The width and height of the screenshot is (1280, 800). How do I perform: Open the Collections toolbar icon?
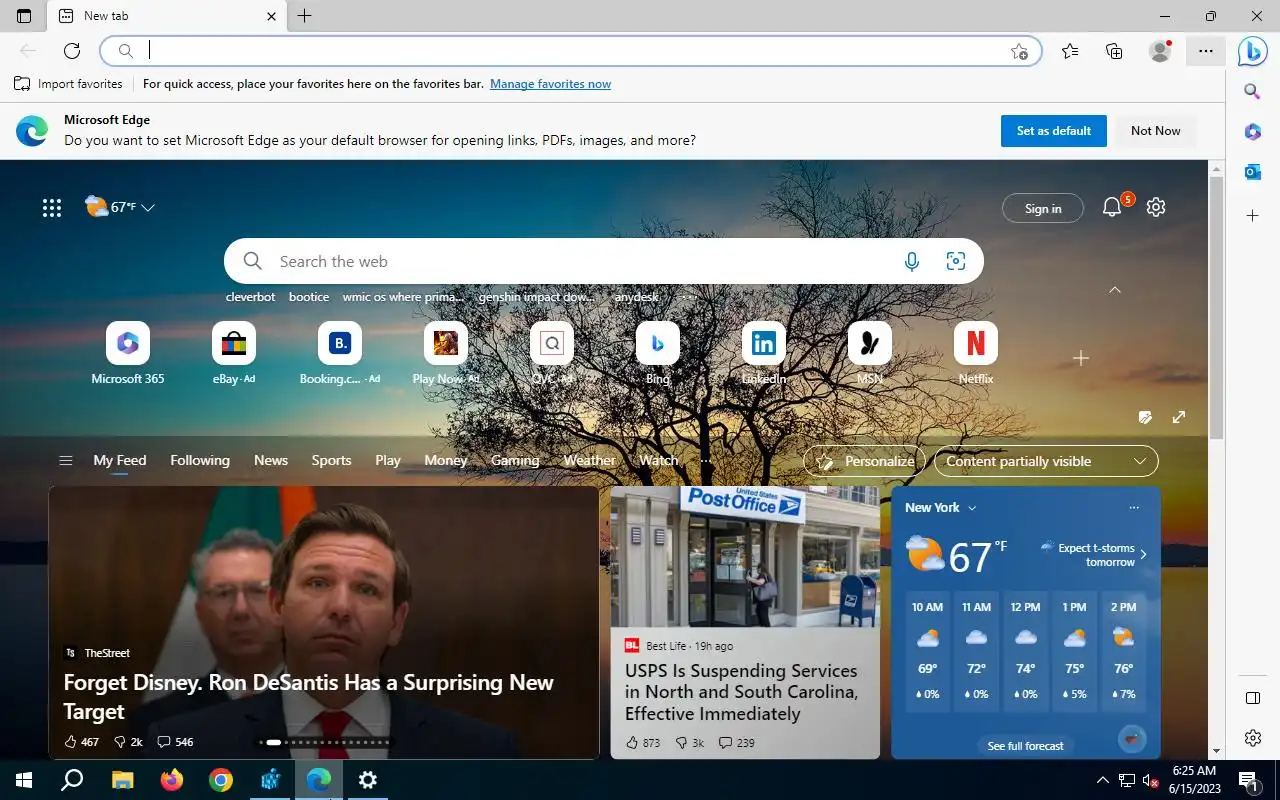click(1114, 51)
